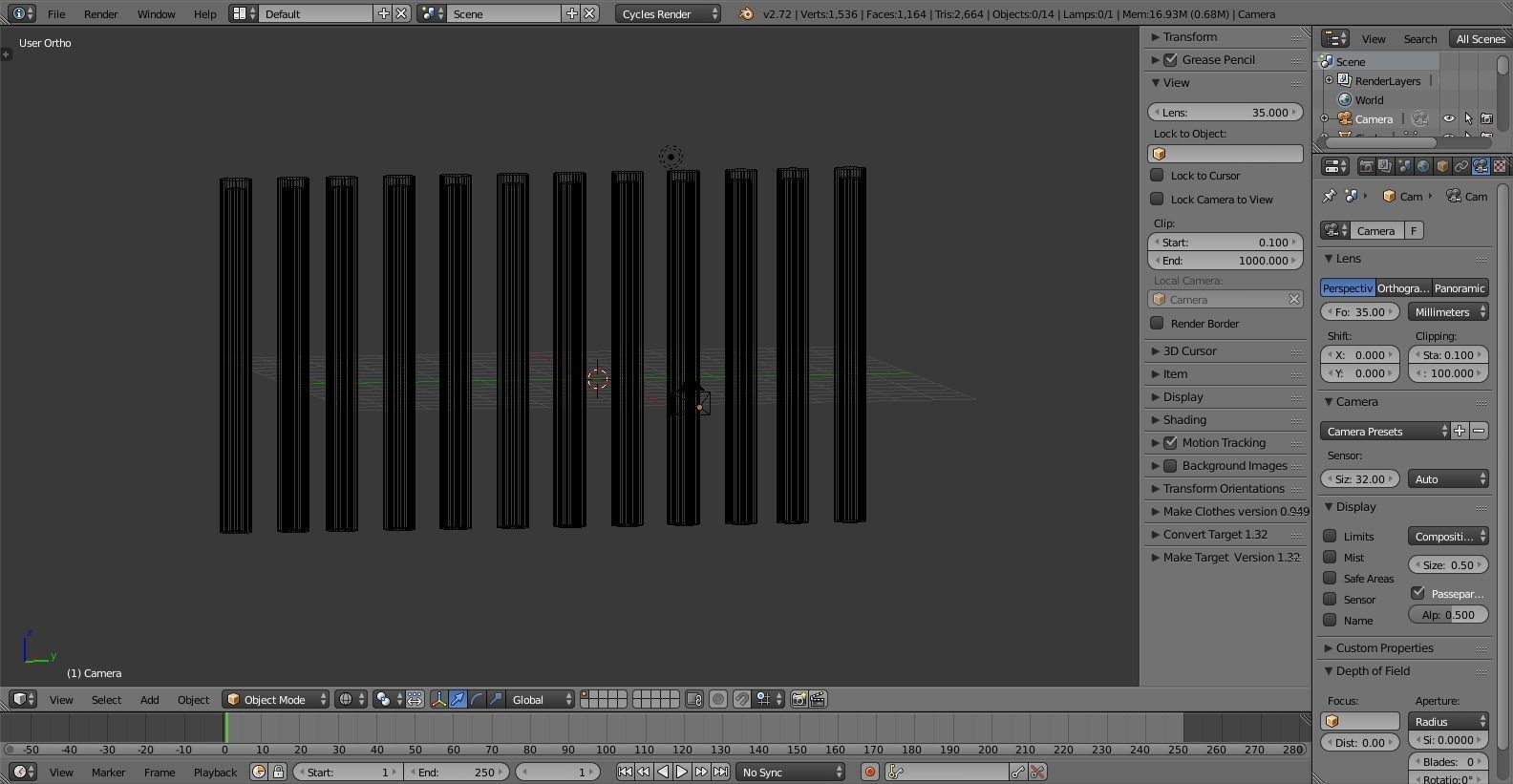Screen dimensions: 1513x784
Task: Open the Render Layers properties tab
Action: pos(1385,166)
